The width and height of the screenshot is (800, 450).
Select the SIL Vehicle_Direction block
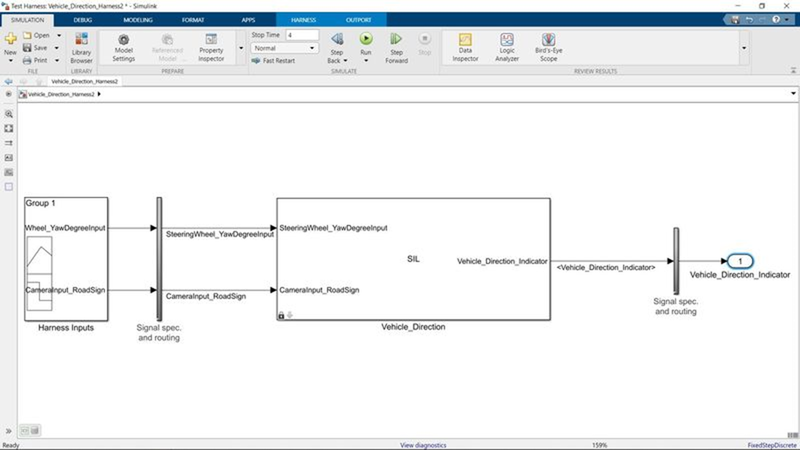click(x=413, y=259)
